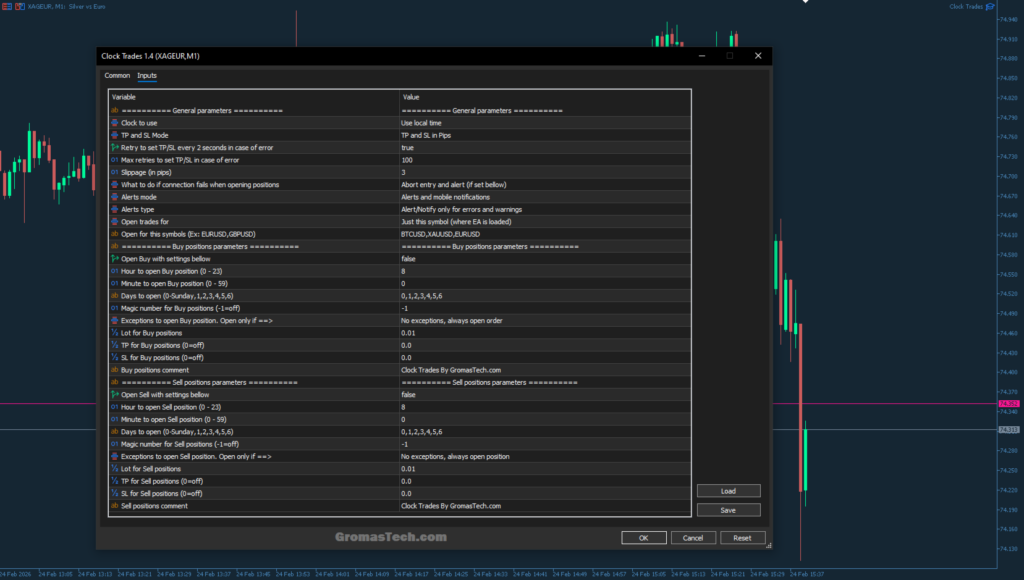Screen dimensions: 1024x580
Task: Open the 'Use local time' value dropdown
Action: (x=545, y=123)
